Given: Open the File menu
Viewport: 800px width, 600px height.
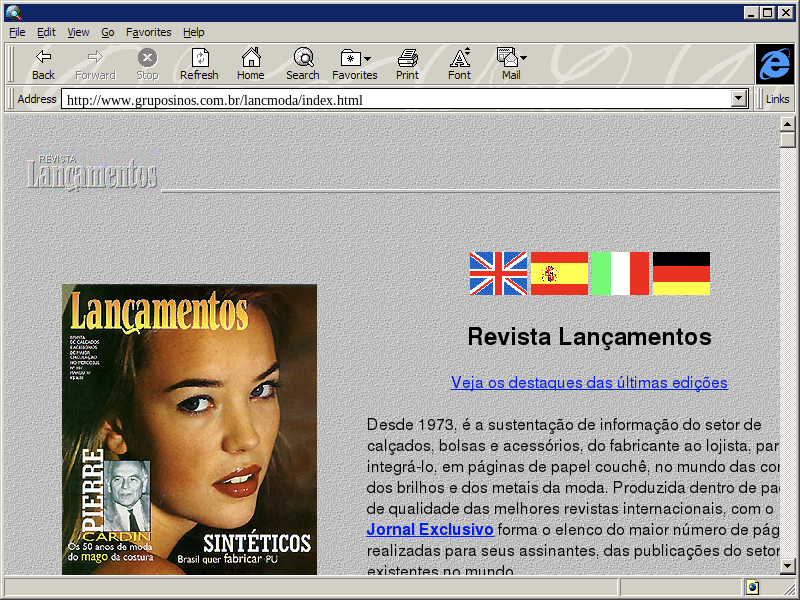Looking at the screenshot, I should pyautogui.click(x=17, y=32).
